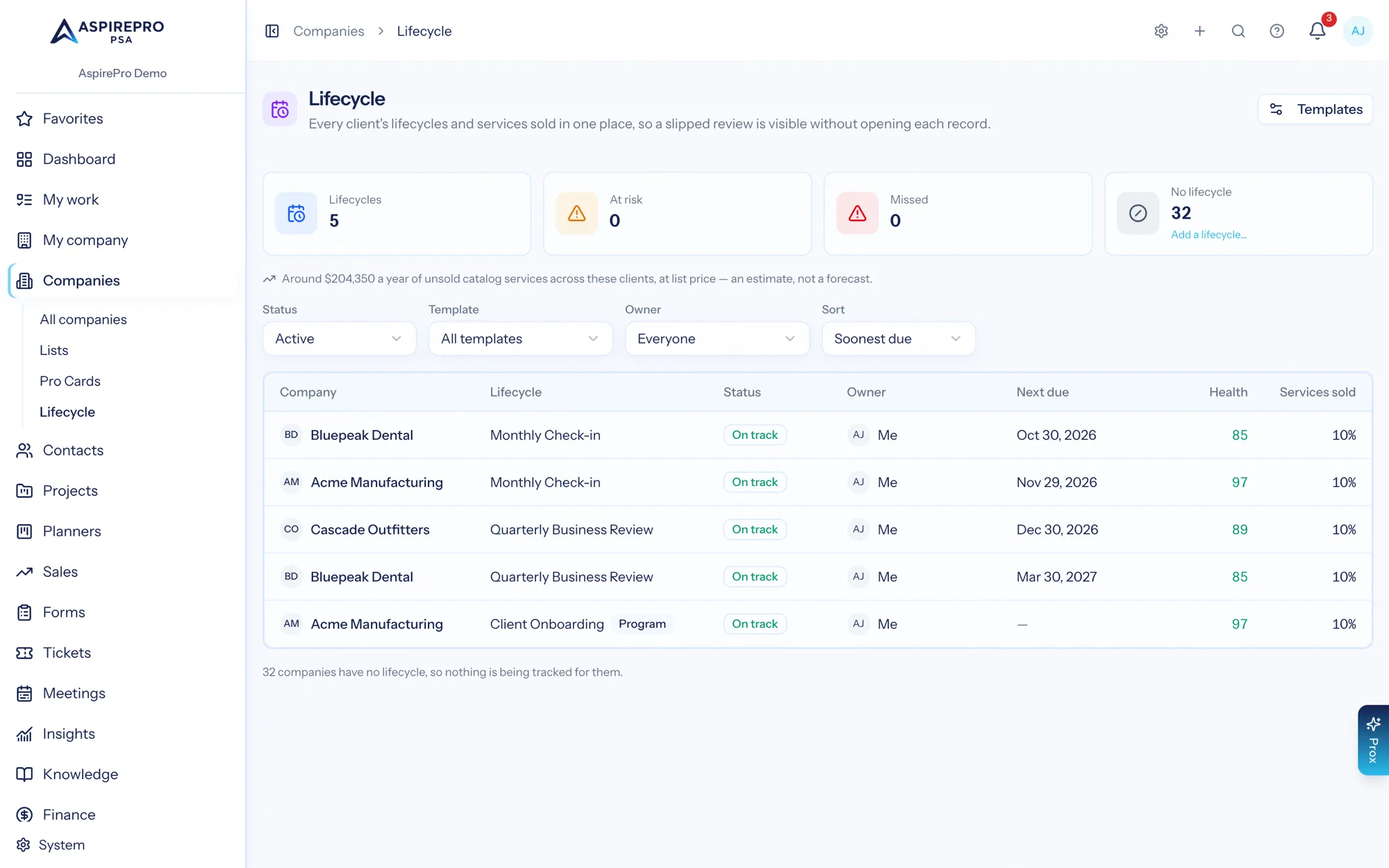Click the Insights chart icon
This screenshot has height=868, width=1389.
pos(24,734)
